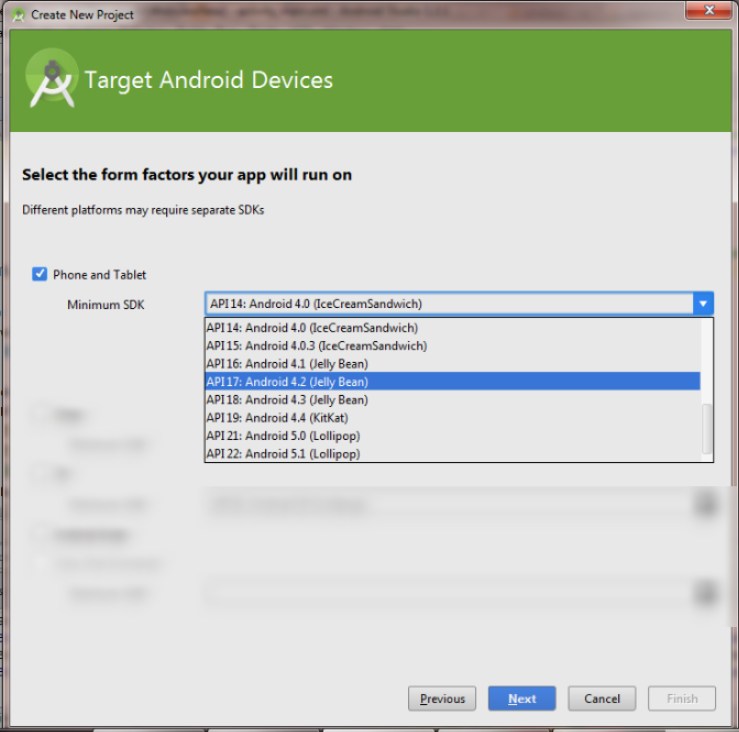Open the Minimum SDK dropdown arrow
This screenshot has height=732, width=739.
click(703, 304)
